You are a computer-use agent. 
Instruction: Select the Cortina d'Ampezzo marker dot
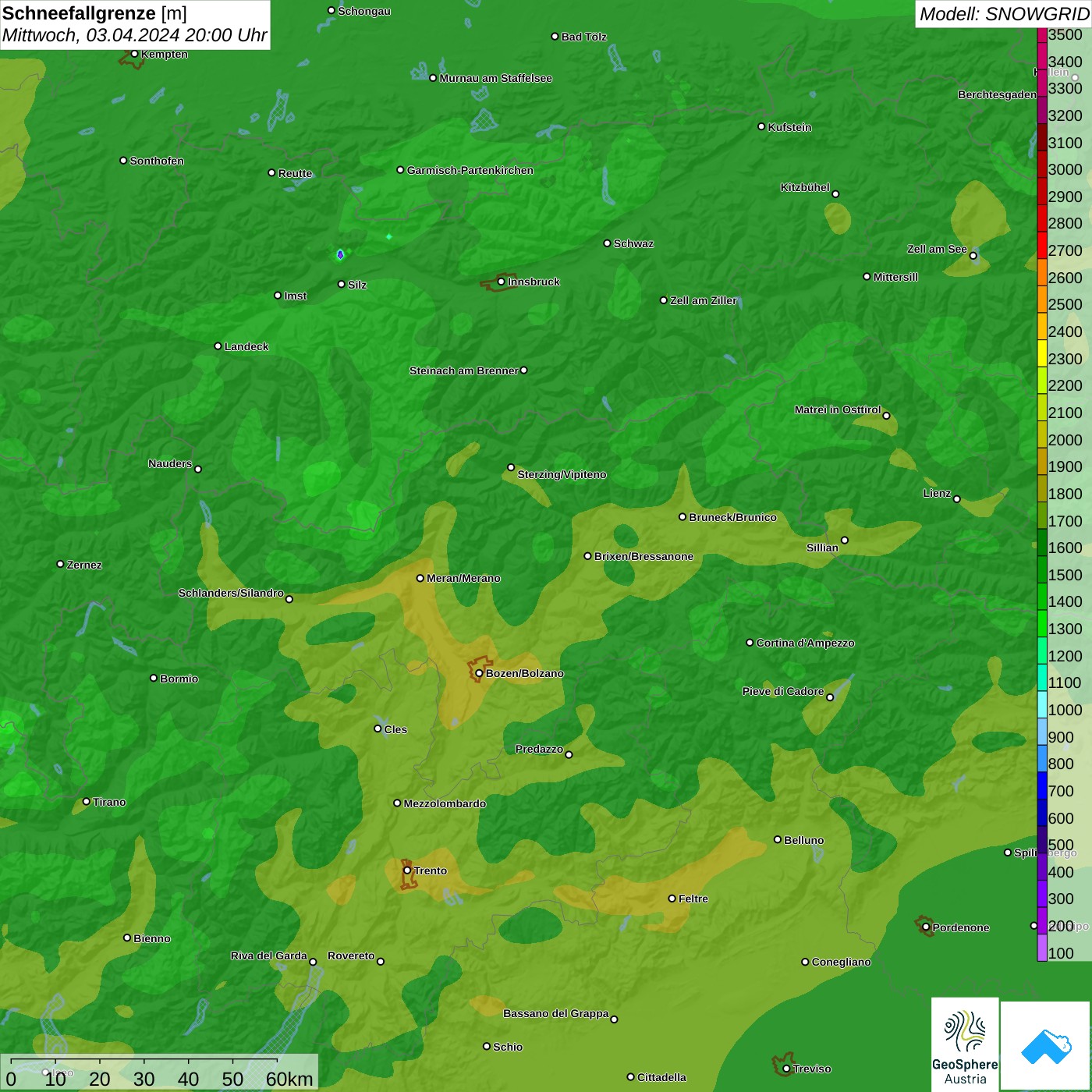750,643
